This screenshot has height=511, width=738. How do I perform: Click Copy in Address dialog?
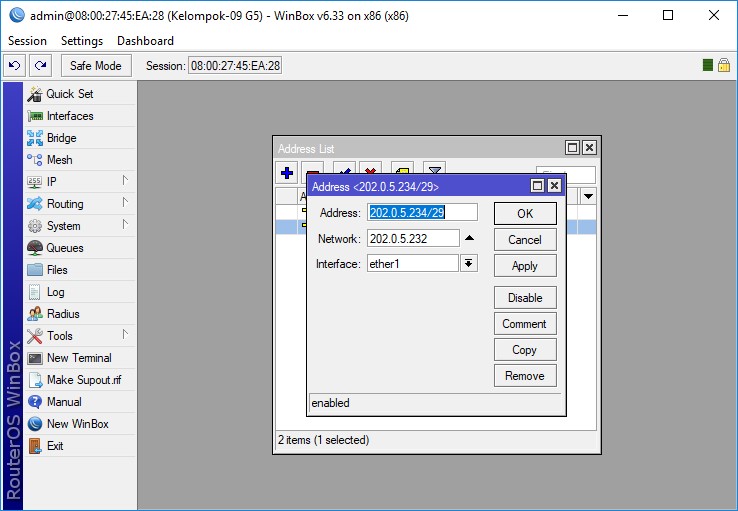[x=525, y=350]
